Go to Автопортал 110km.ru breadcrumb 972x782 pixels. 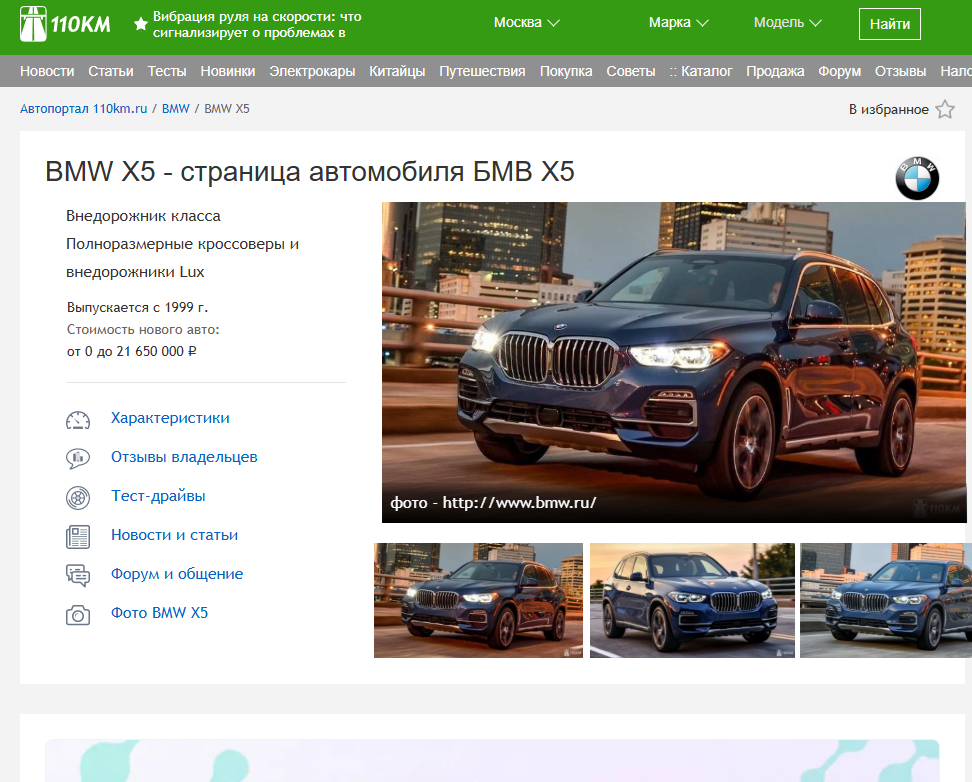pos(84,109)
